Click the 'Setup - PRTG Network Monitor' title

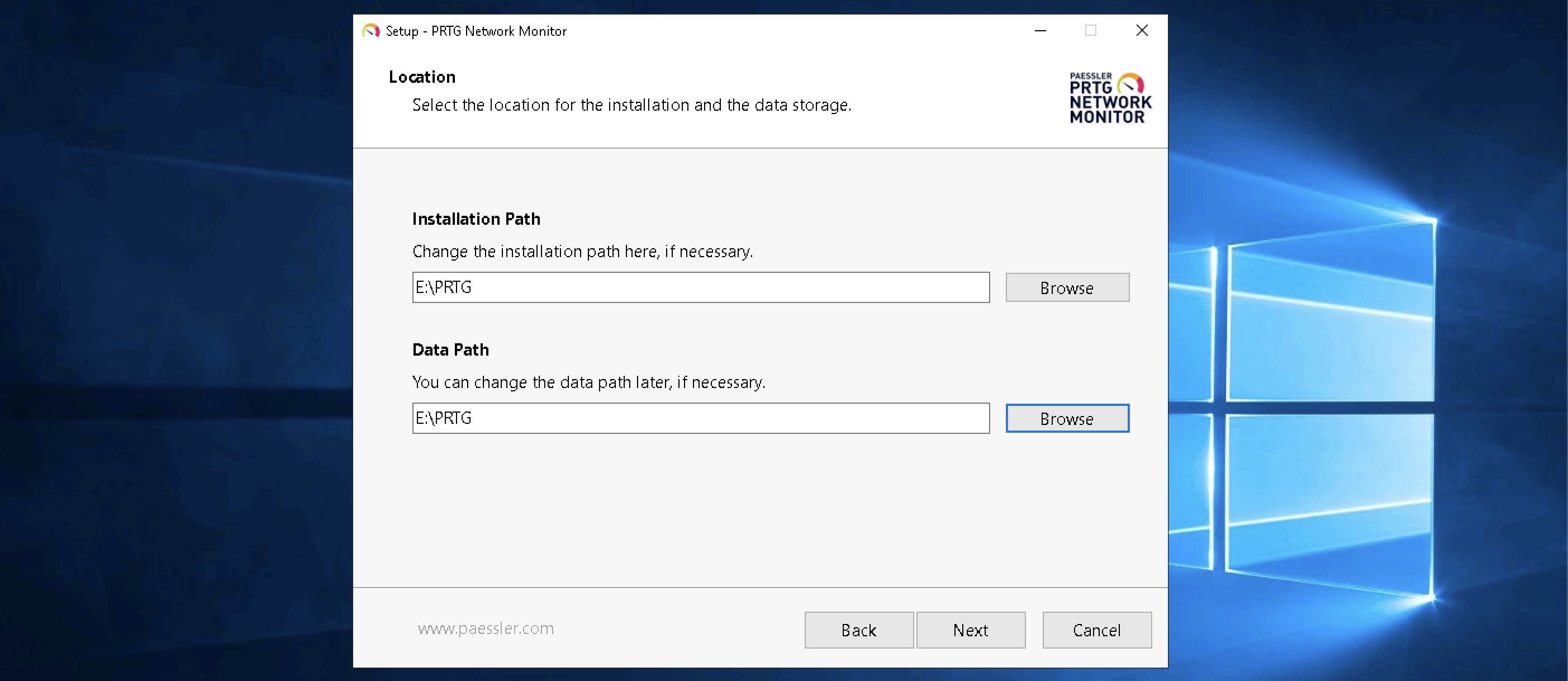click(x=476, y=31)
